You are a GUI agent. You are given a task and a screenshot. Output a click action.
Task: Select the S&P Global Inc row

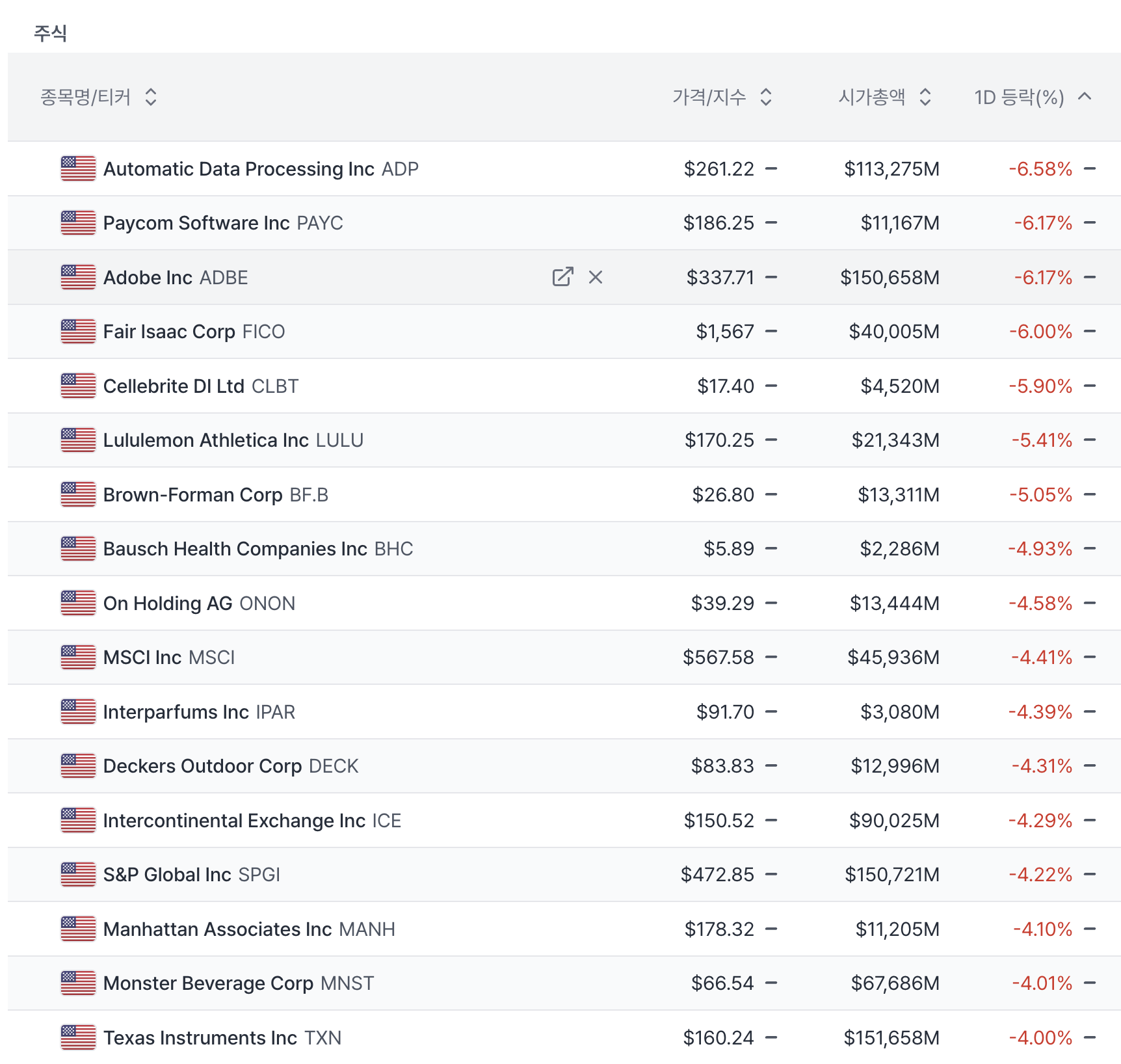tap(191, 875)
